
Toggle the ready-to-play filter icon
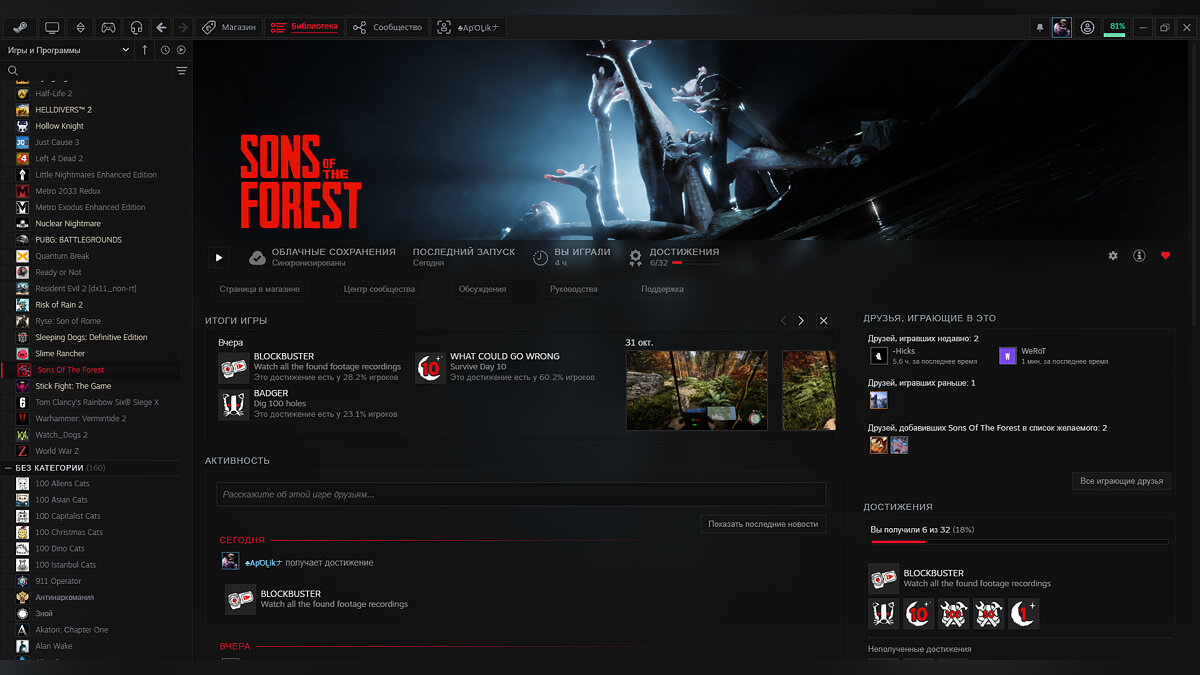coord(181,50)
